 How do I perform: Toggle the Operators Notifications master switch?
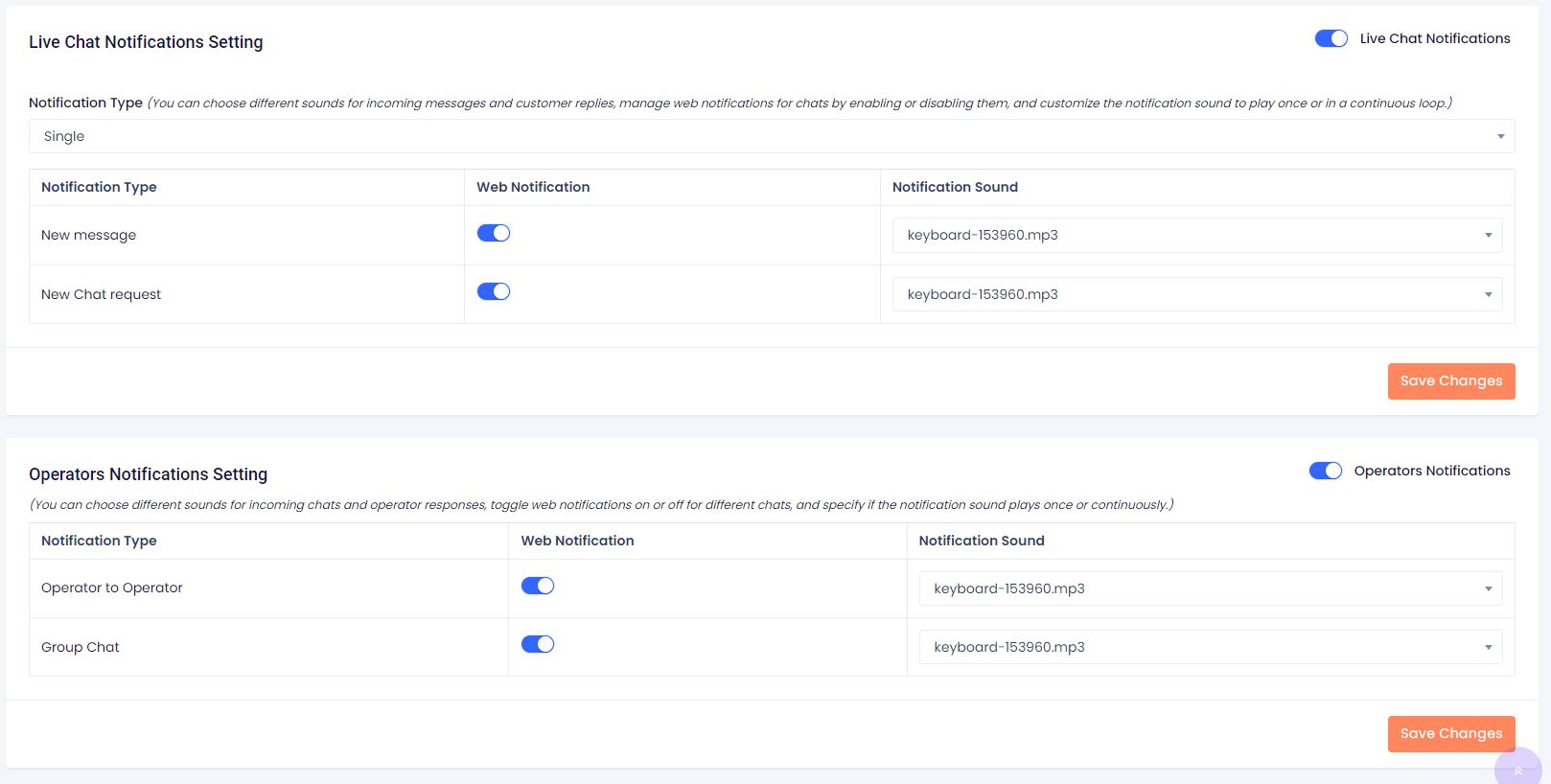click(1325, 471)
